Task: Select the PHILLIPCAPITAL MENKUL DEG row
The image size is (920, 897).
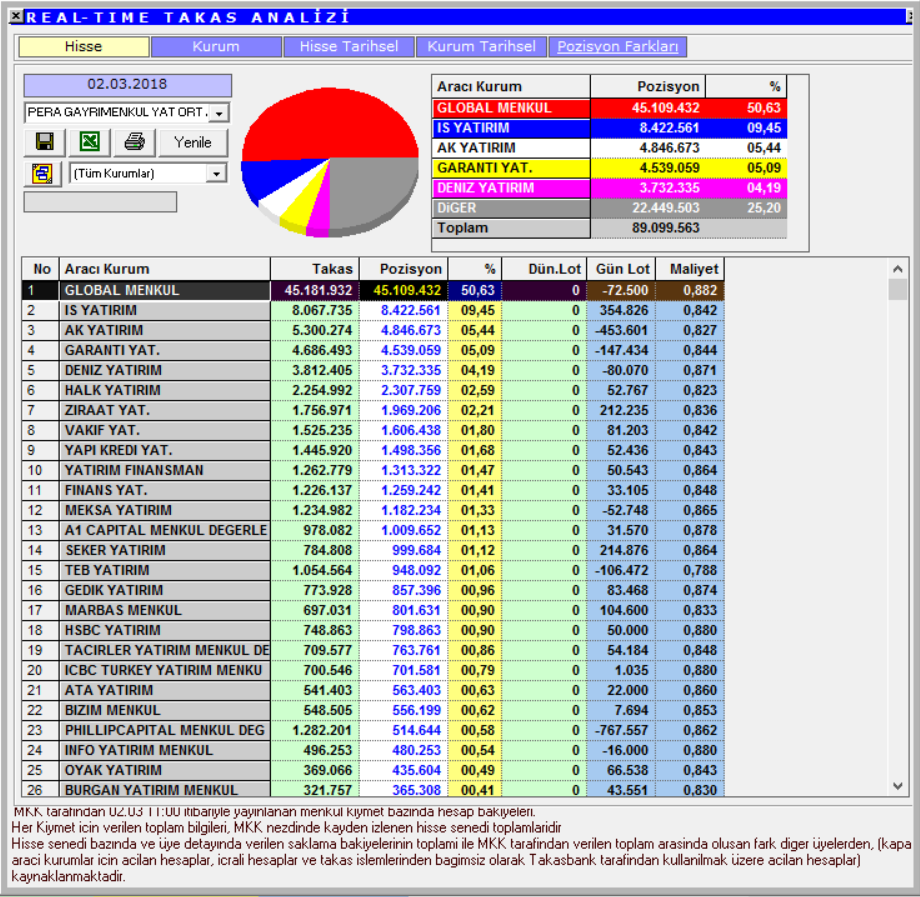Action: [x=373, y=730]
